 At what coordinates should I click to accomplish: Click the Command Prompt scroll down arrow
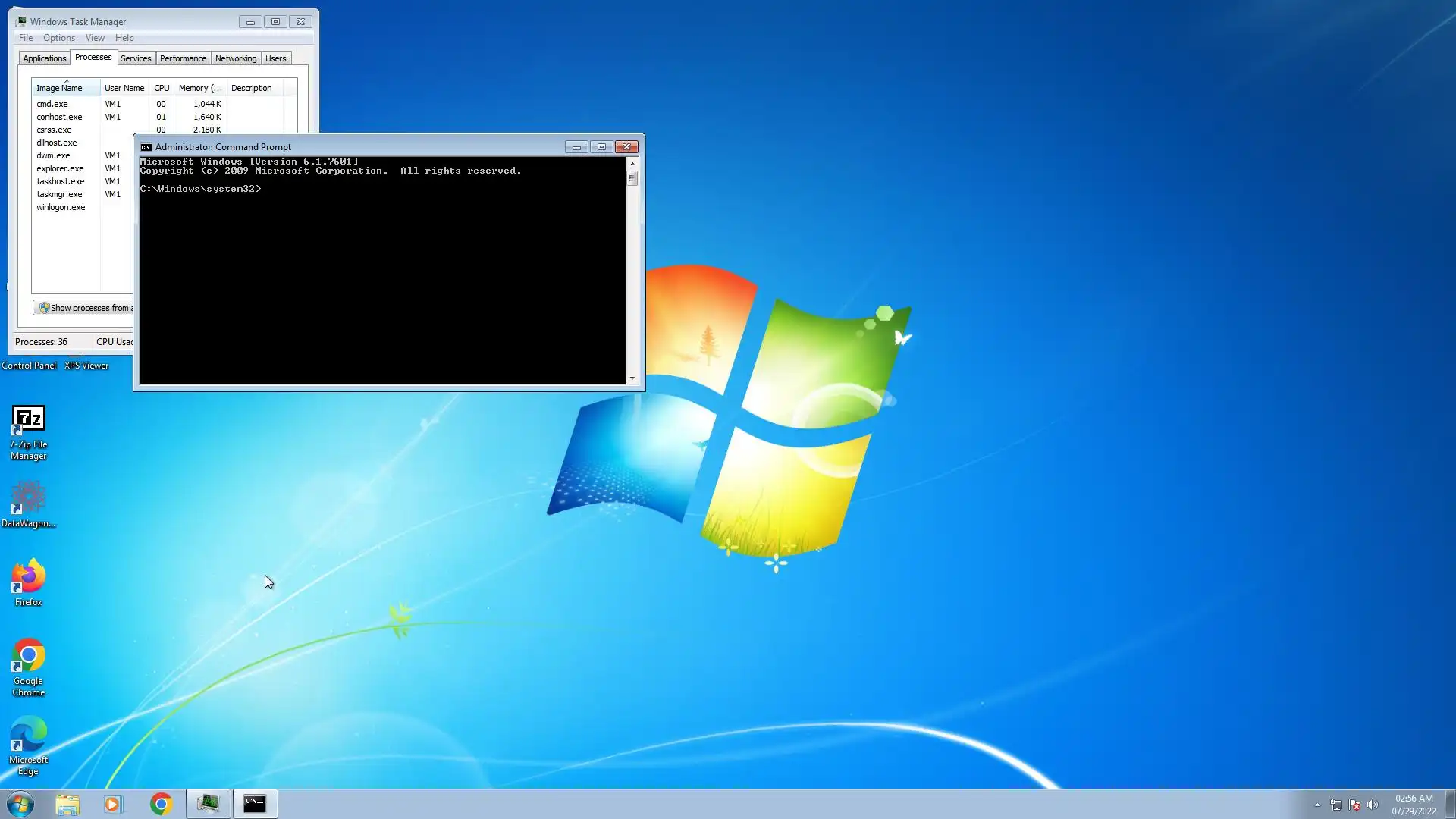tap(632, 378)
